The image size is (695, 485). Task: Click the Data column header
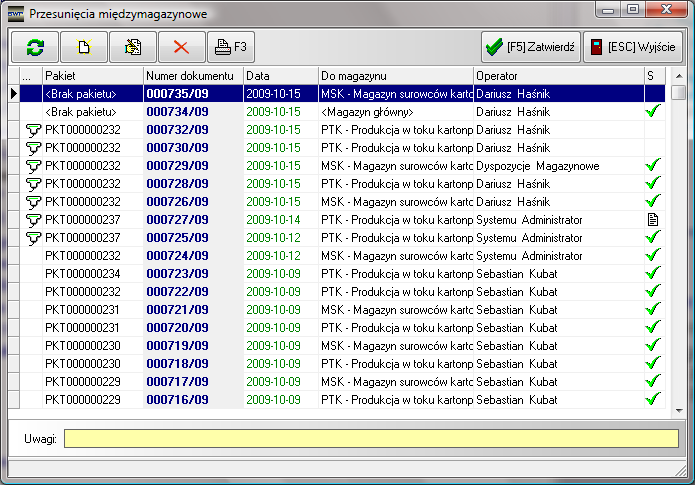pos(280,76)
